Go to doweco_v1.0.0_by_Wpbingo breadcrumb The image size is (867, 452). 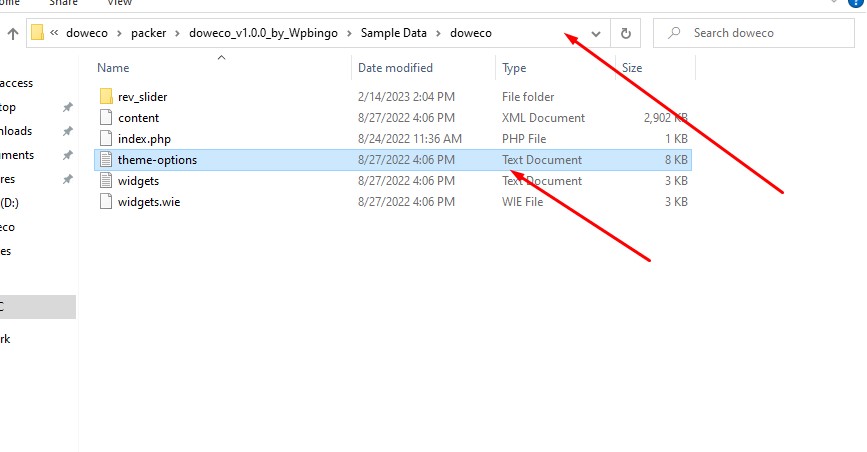click(x=263, y=33)
